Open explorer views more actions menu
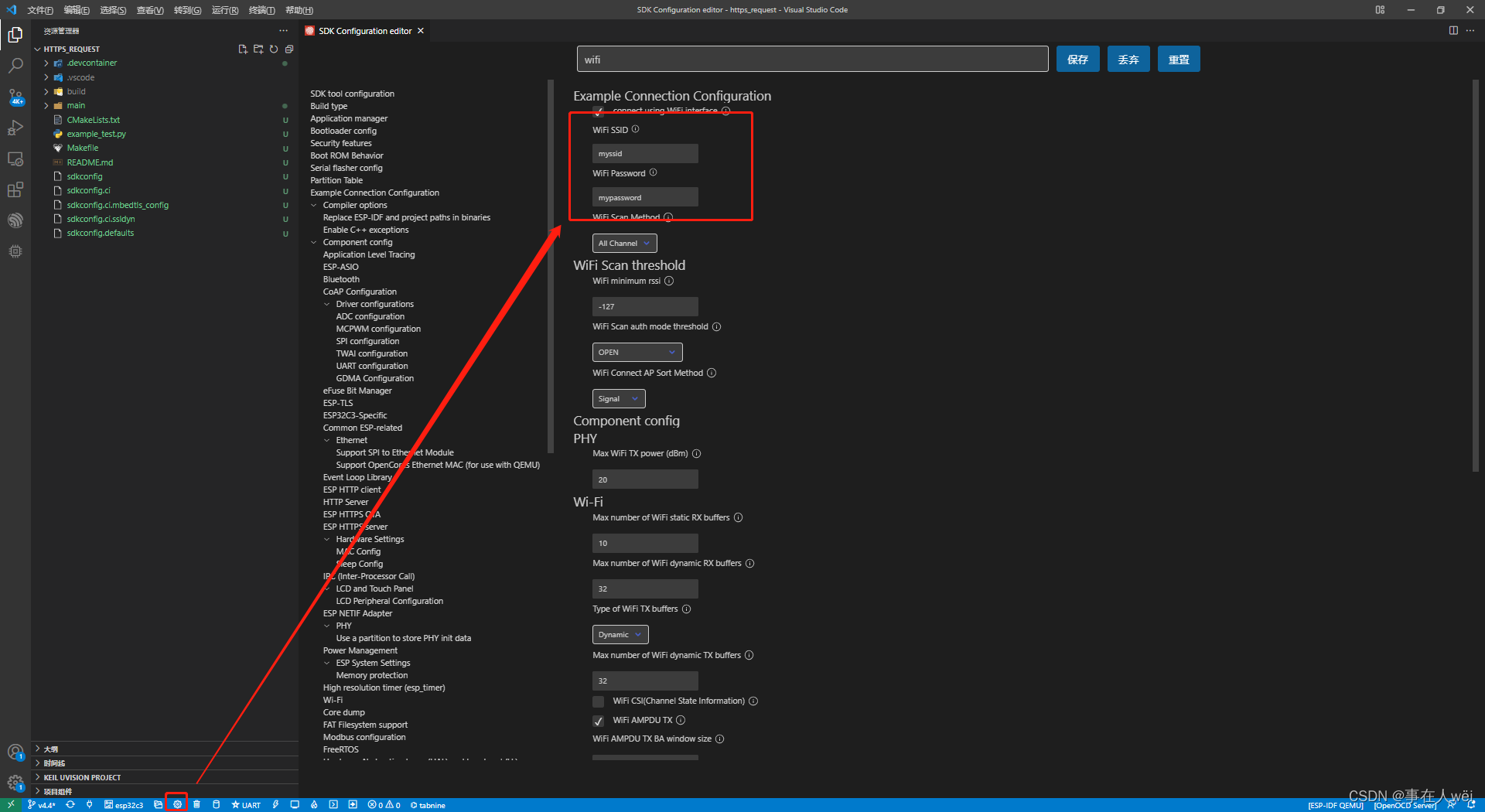Screen dimensions: 1485x812 pyautogui.click(x=284, y=31)
